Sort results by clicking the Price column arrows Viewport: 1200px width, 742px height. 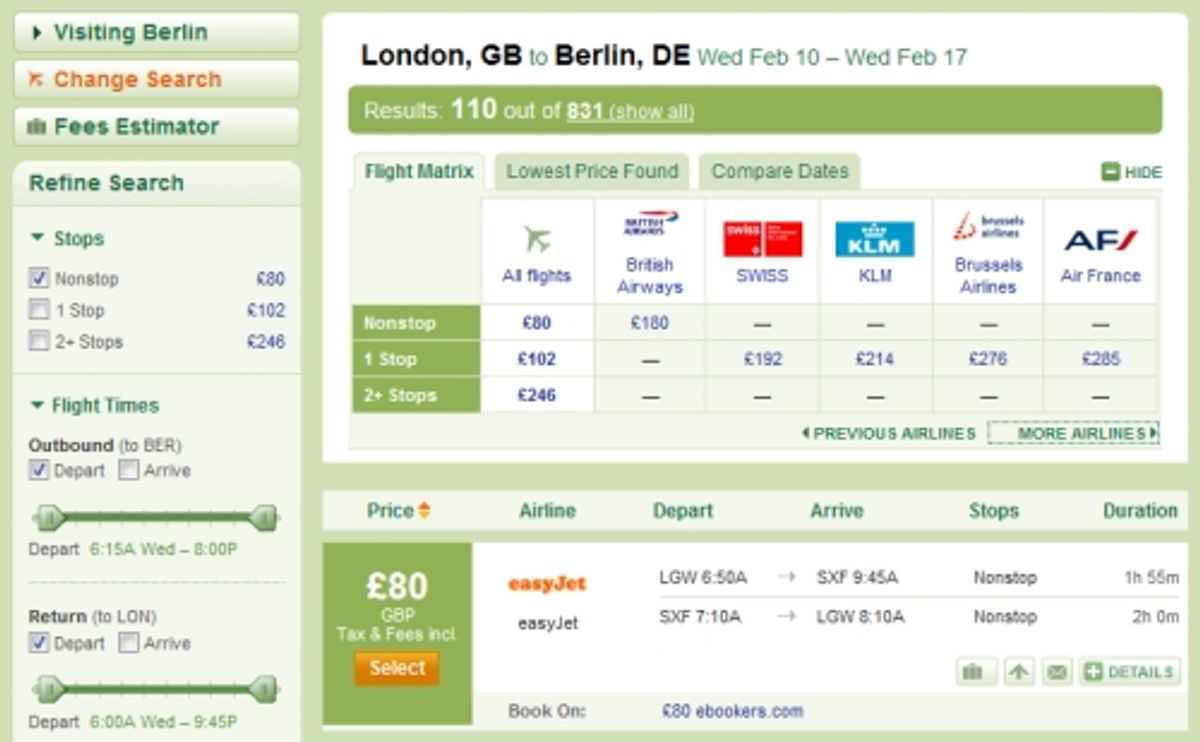click(424, 510)
